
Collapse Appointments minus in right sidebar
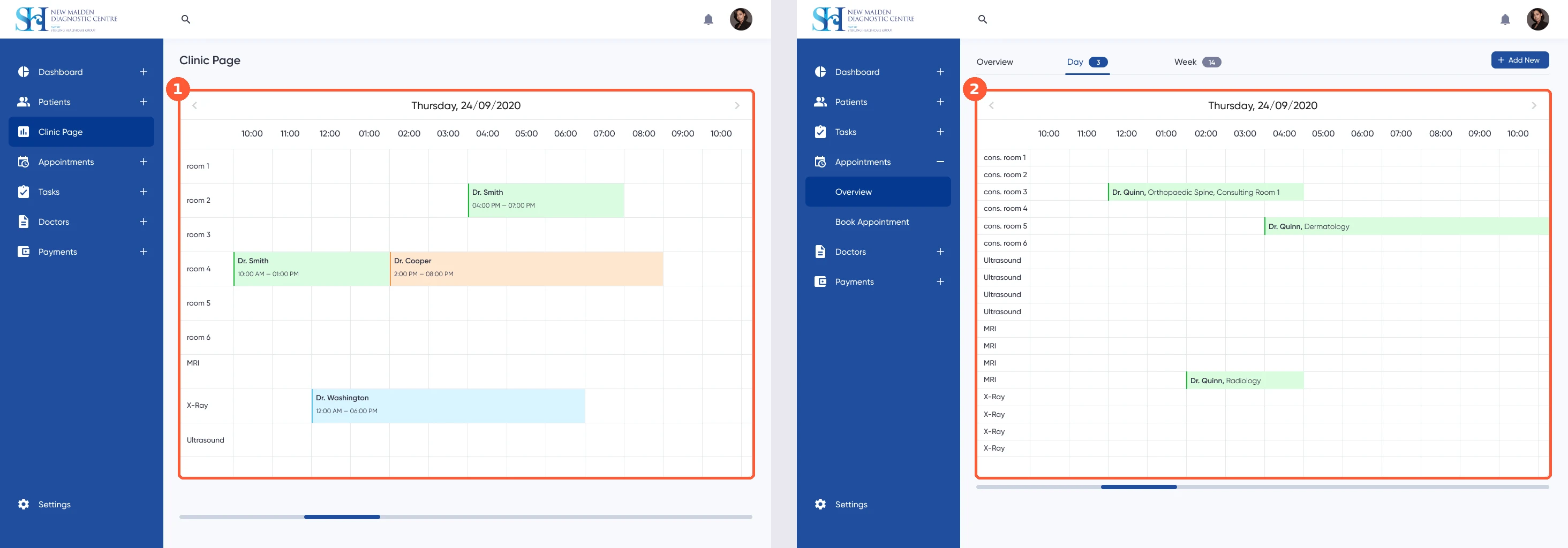(940, 162)
